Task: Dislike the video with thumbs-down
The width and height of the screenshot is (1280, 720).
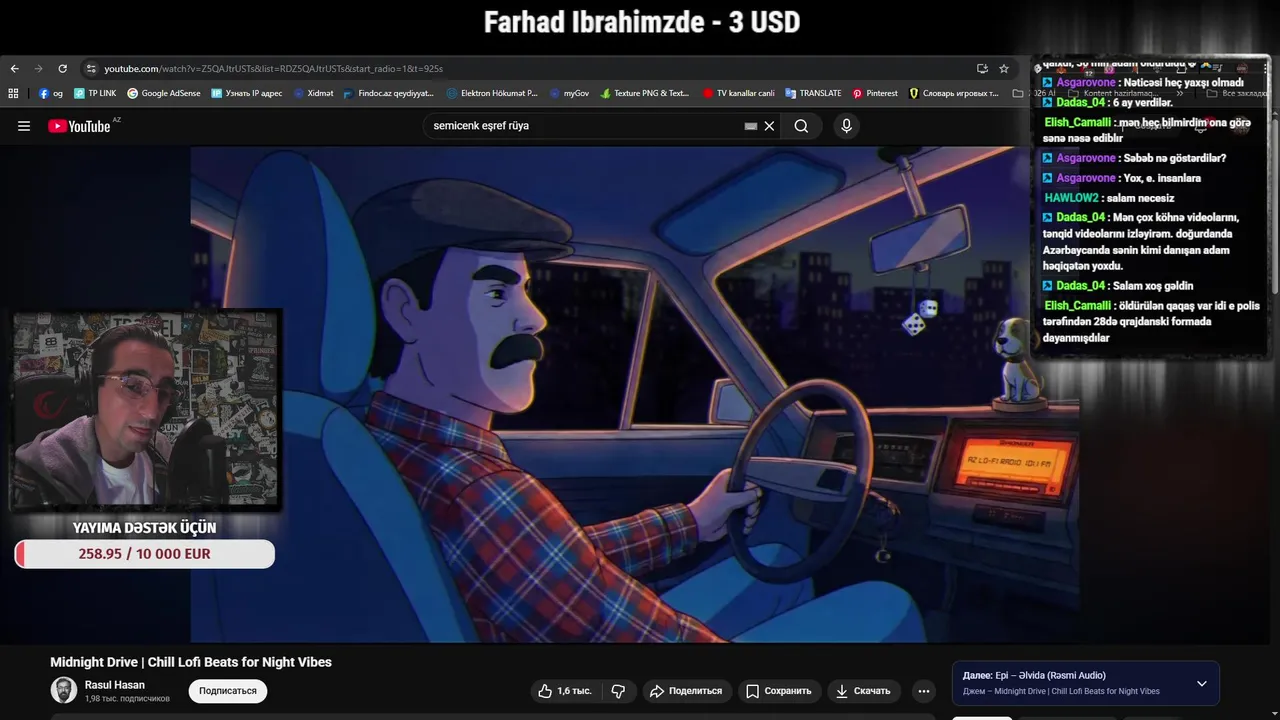Action: pos(618,691)
